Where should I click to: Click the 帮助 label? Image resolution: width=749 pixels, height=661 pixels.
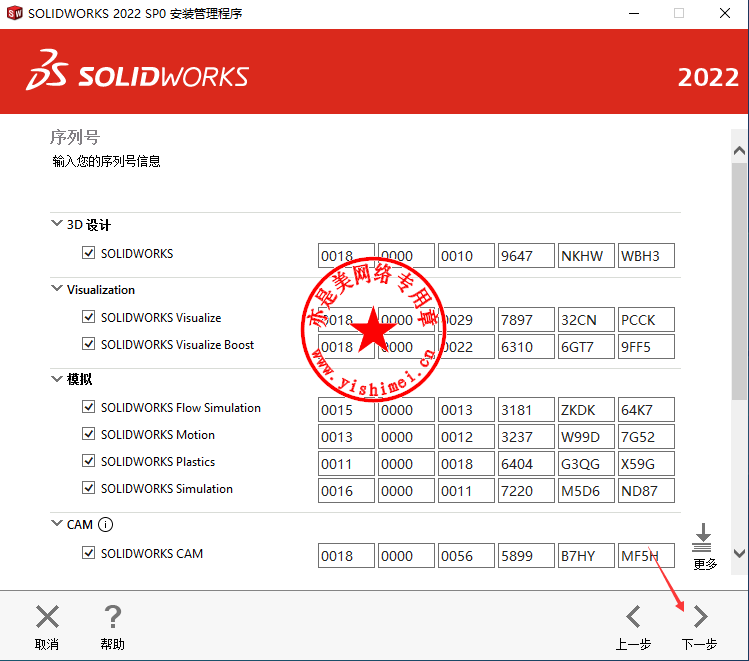click(x=113, y=644)
